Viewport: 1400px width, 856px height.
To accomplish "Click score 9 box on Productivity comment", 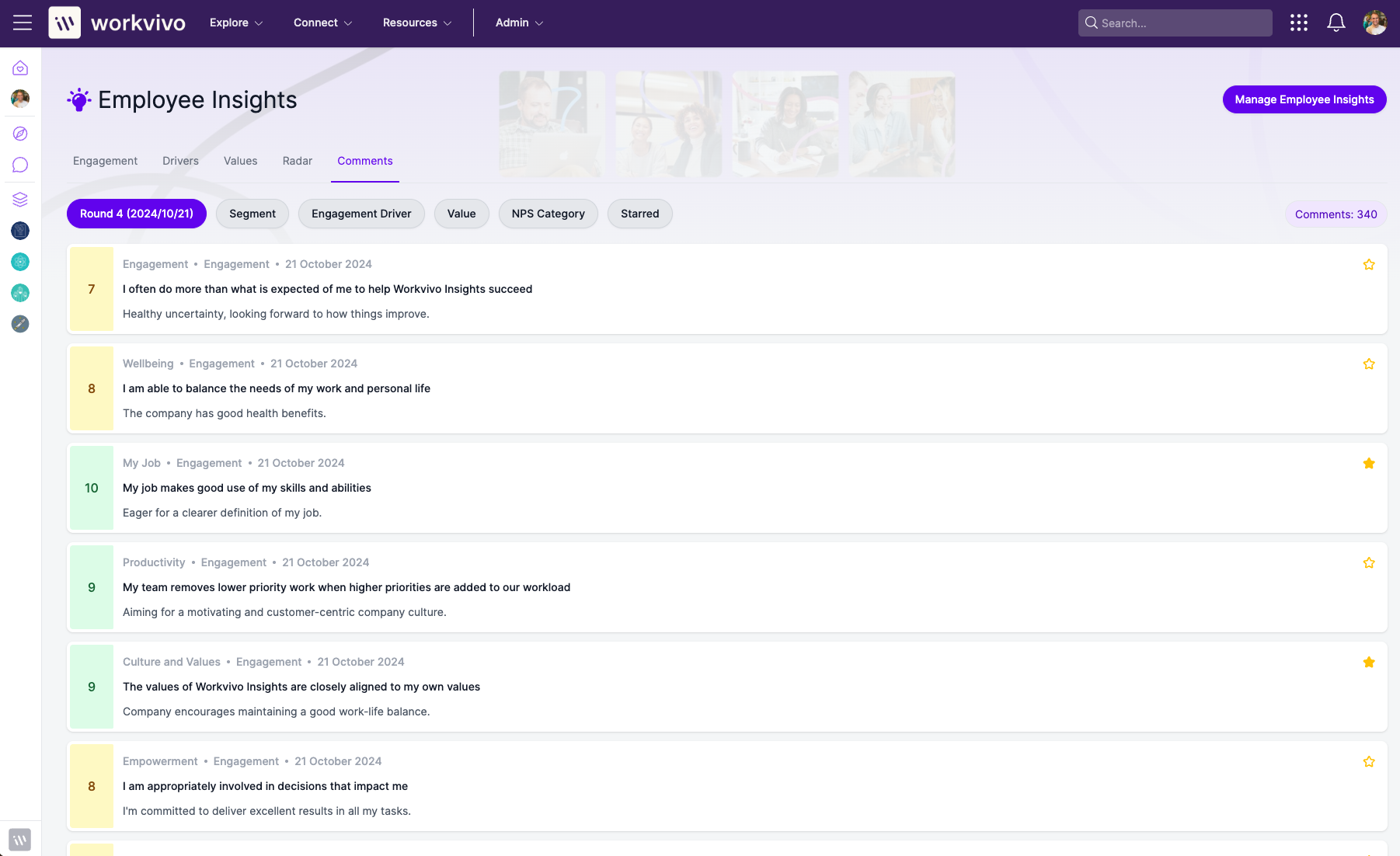I will pyautogui.click(x=92, y=587).
